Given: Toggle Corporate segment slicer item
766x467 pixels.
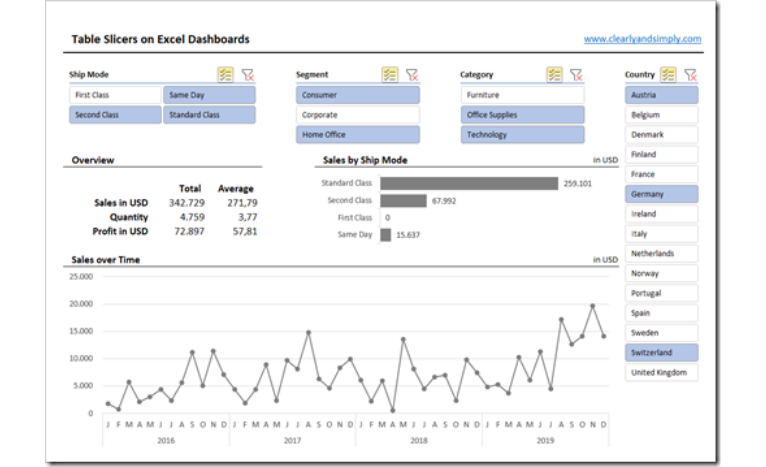Looking at the screenshot, I should tap(358, 115).
